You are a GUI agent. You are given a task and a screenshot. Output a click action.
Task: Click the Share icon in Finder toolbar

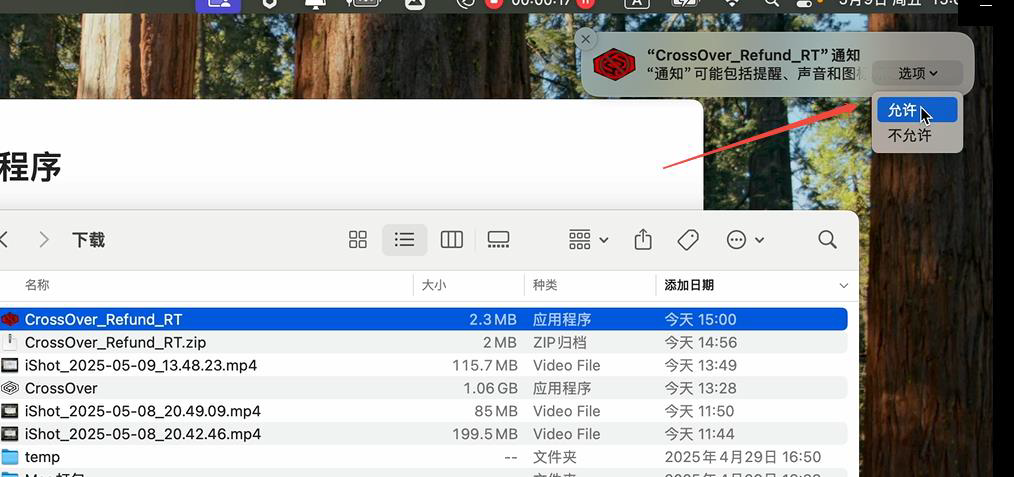(643, 240)
